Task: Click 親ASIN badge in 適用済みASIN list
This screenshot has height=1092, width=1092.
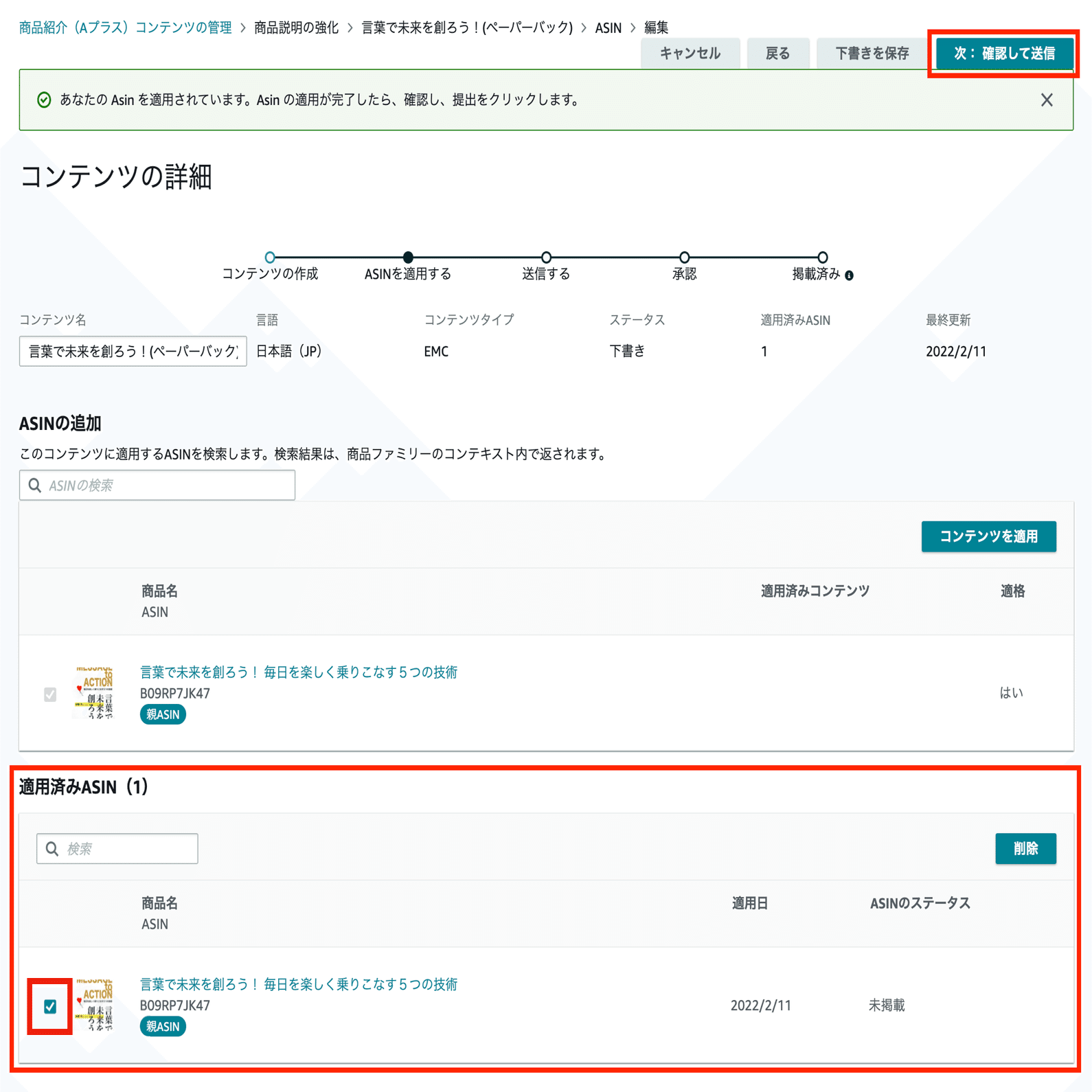Action: point(163,1026)
